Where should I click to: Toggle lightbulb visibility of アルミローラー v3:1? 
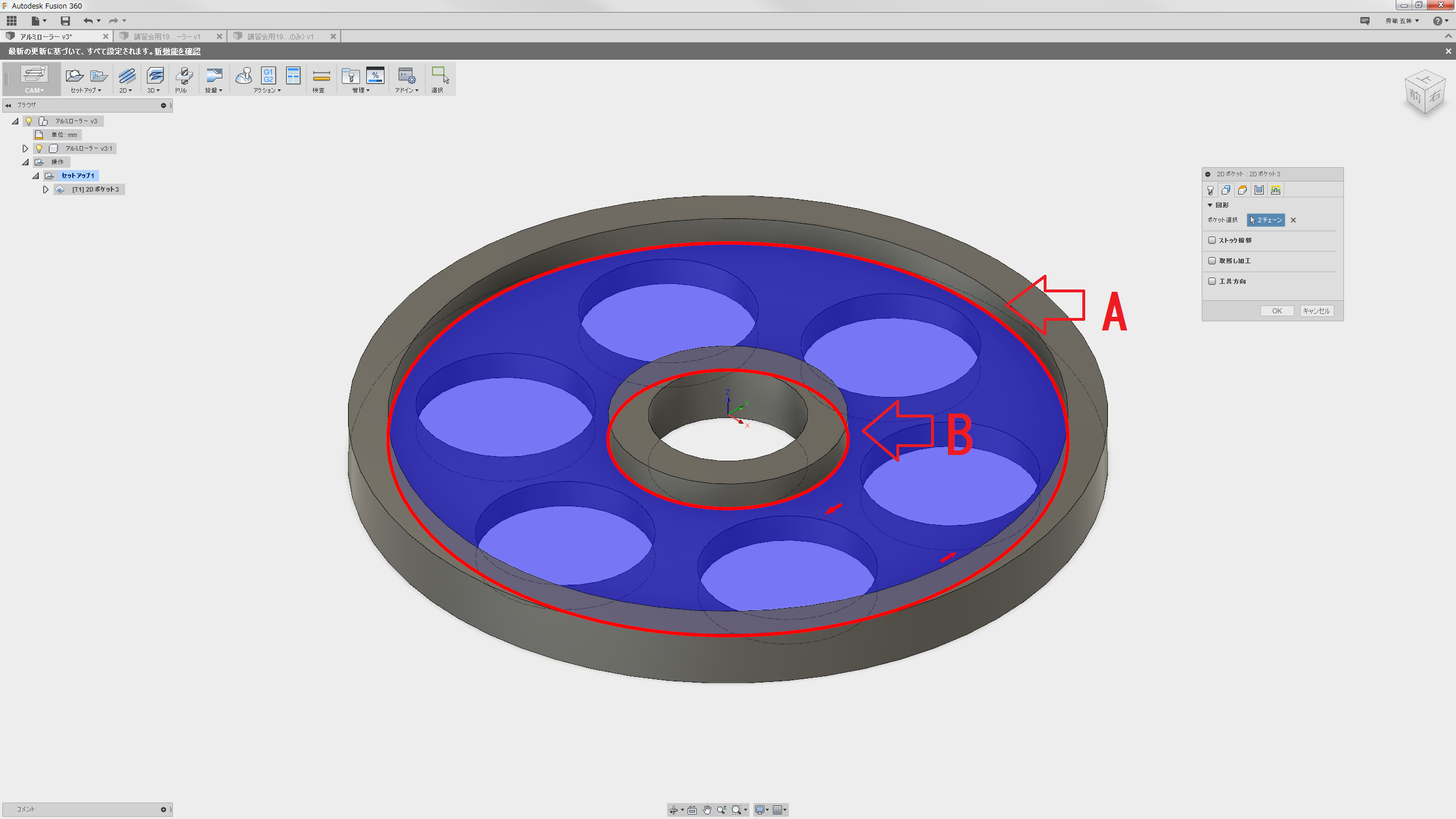[x=39, y=148]
